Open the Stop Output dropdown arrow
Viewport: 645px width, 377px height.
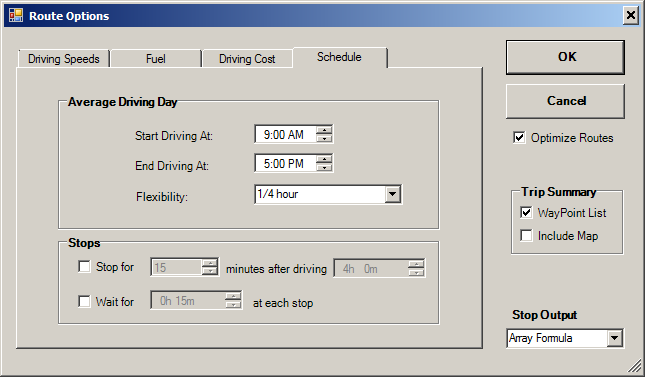[615, 338]
